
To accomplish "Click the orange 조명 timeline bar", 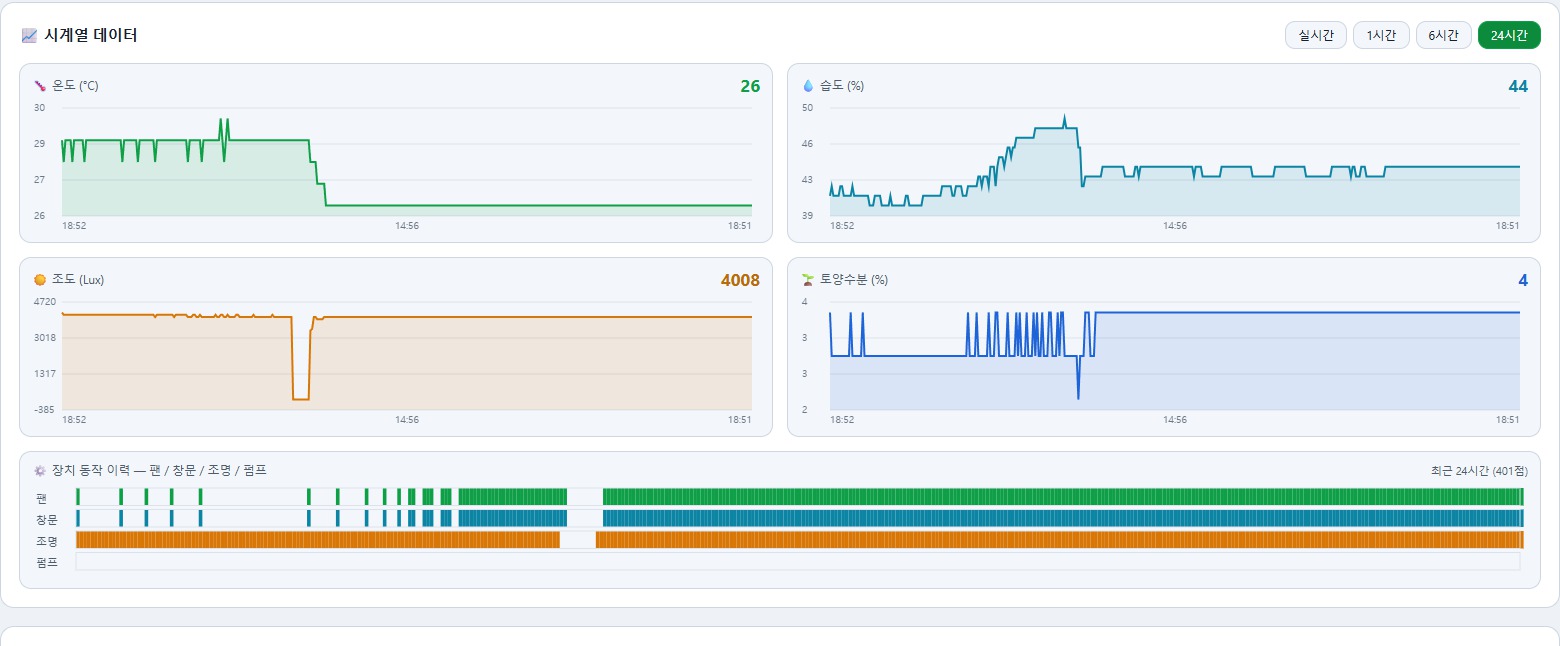I will pyautogui.click(x=798, y=540).
